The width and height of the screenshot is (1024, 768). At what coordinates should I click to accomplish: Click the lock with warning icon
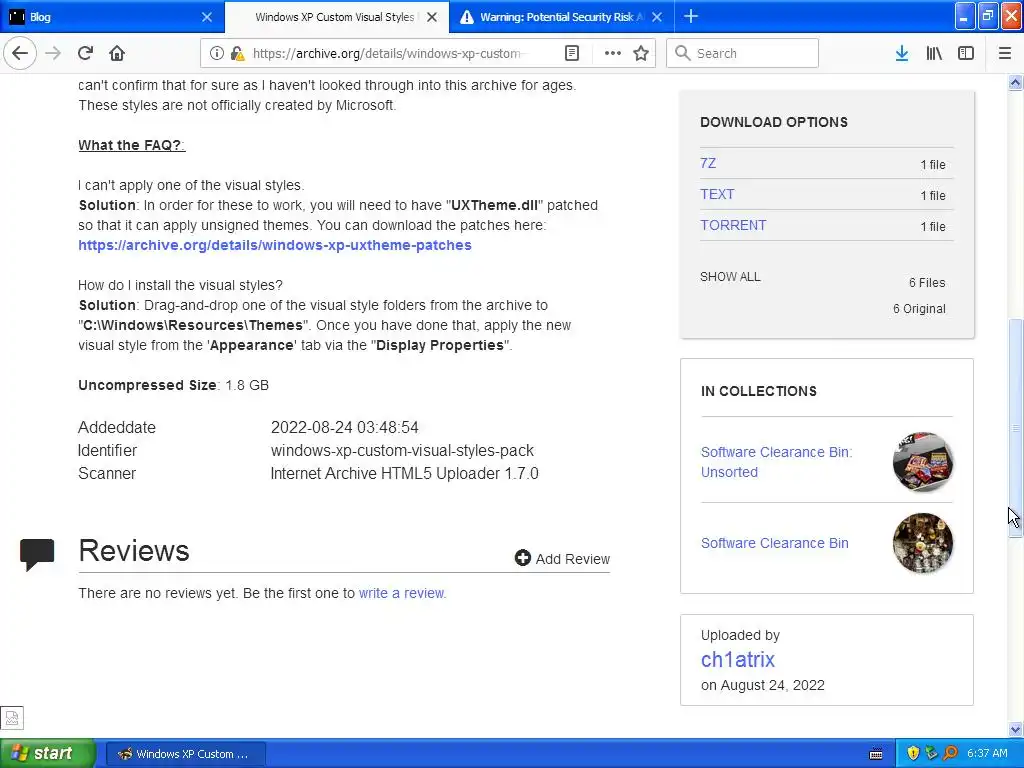click(x=237, y=53)
